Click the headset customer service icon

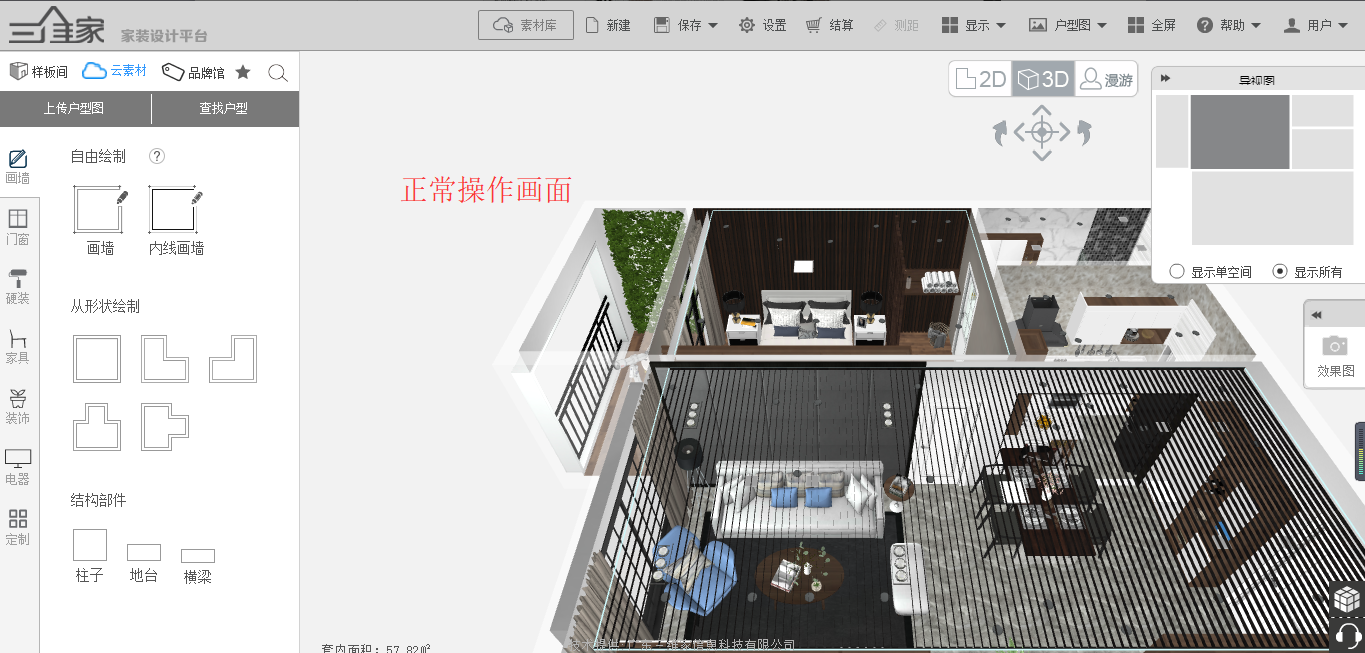point(1347,635)
